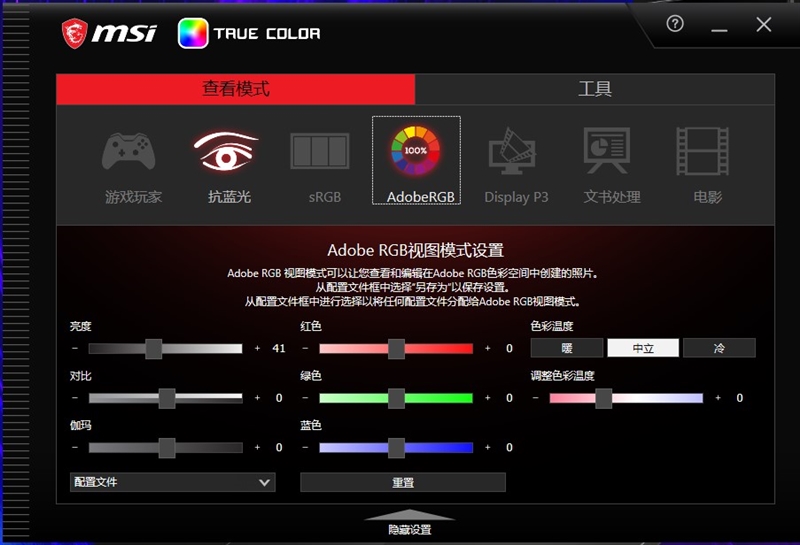The height and width of the screenshot is (545, 800).
Task: Click the 亮度 brightness slider handle
Action: [x=154, y=349]
